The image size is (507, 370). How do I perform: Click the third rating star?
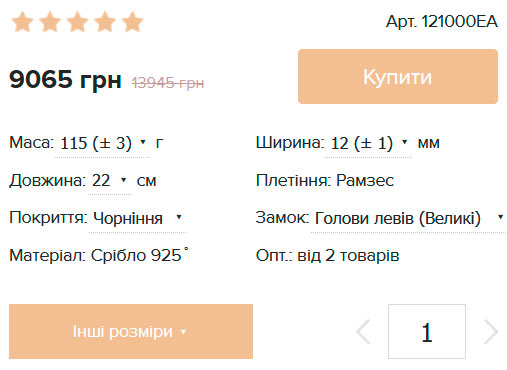point(77,22)
